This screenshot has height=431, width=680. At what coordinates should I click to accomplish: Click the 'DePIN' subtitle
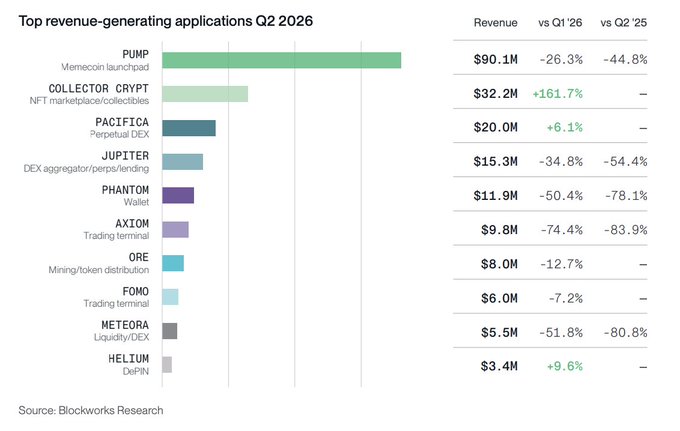coord(136,372)
